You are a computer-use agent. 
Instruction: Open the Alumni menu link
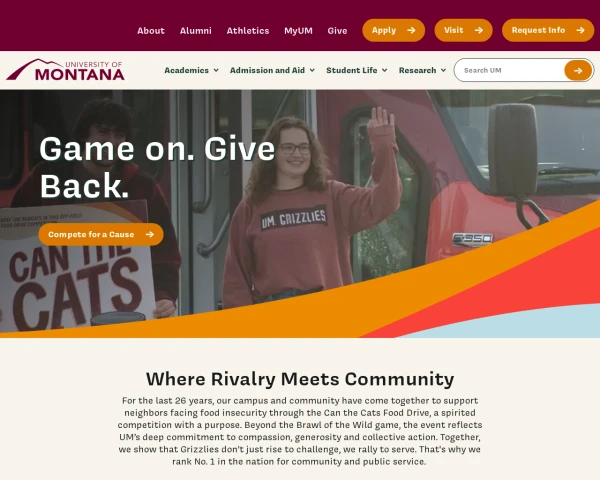(196, 31)
